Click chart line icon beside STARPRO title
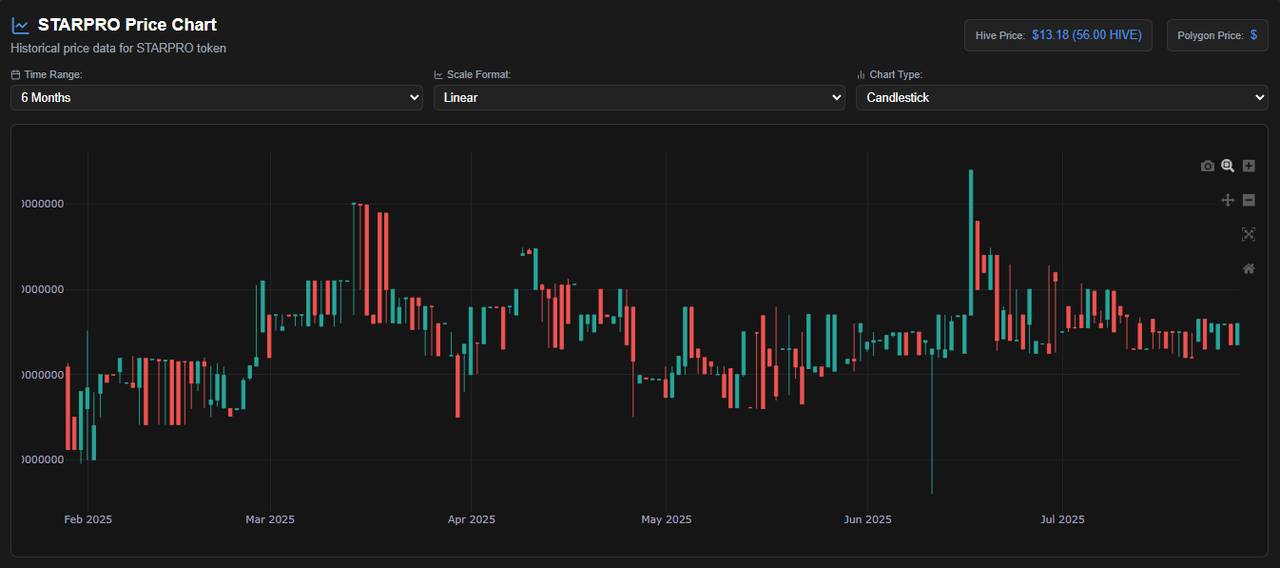 pyautogui.click(x=20, y=26)
